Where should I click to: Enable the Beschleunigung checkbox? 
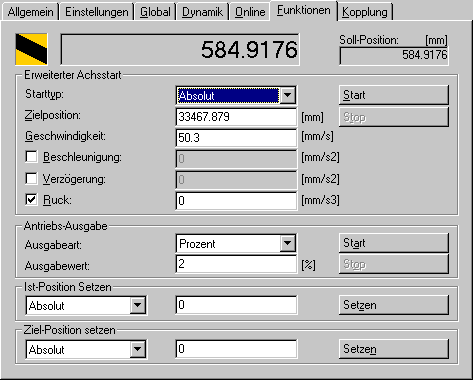click(x=31, y=157)
